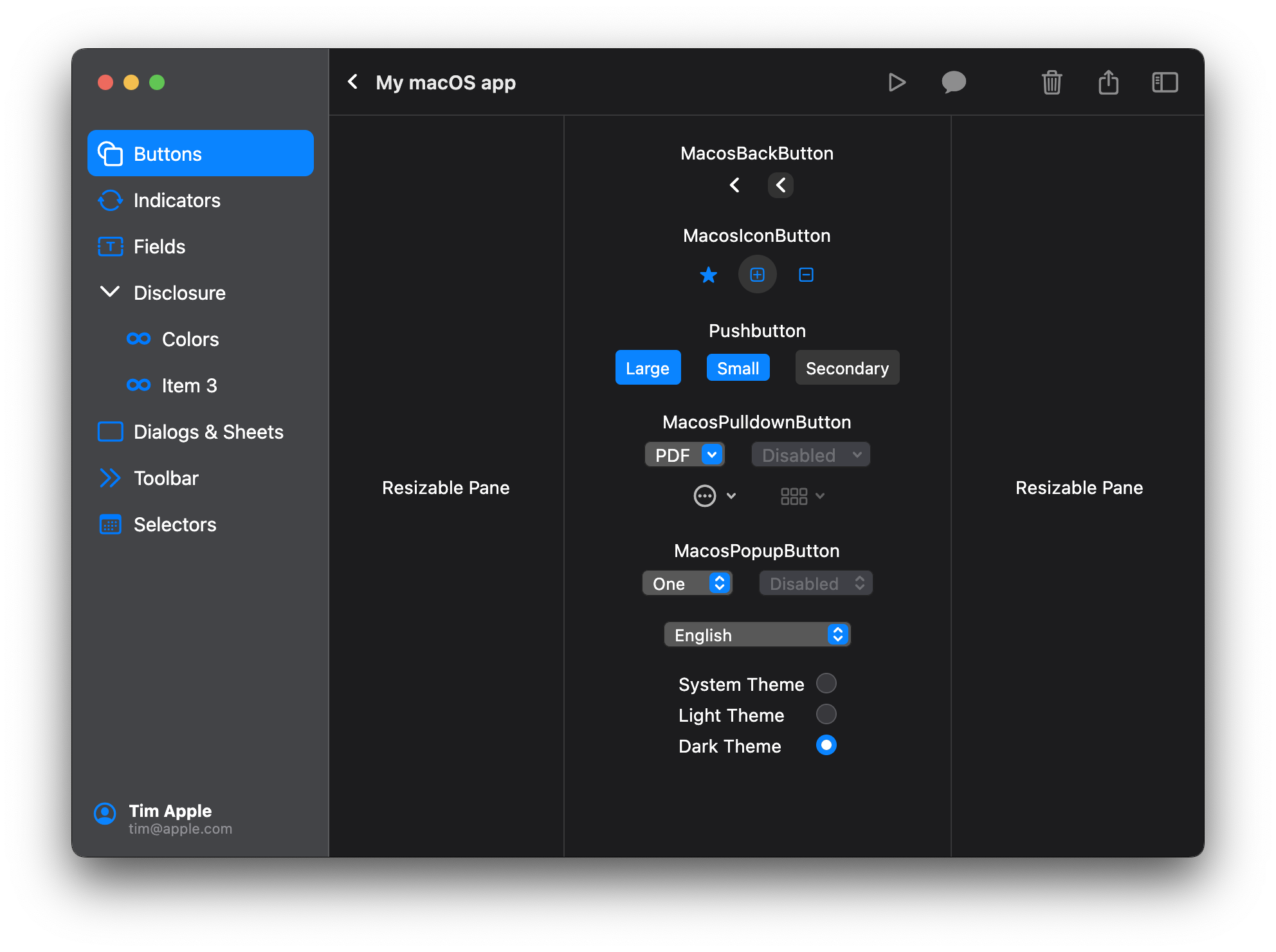Select the Dark Theme radio button
The image size is (1276, 952).
pyautogui.click(x=826, y=745)
